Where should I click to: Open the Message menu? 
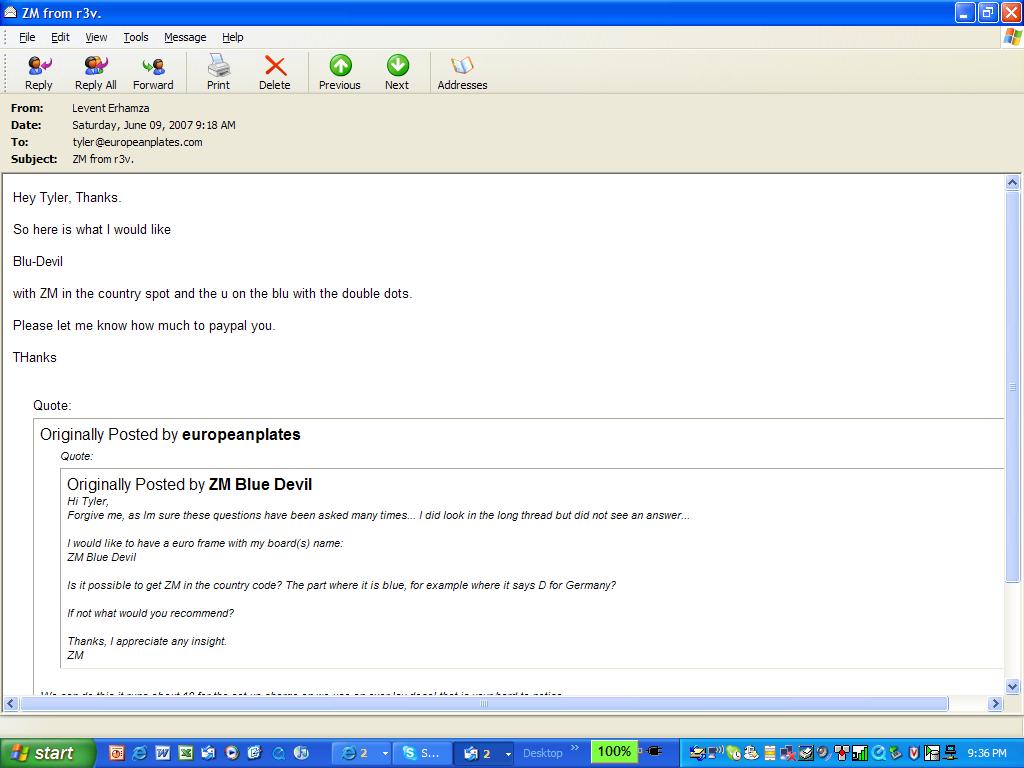click(185, 37)
